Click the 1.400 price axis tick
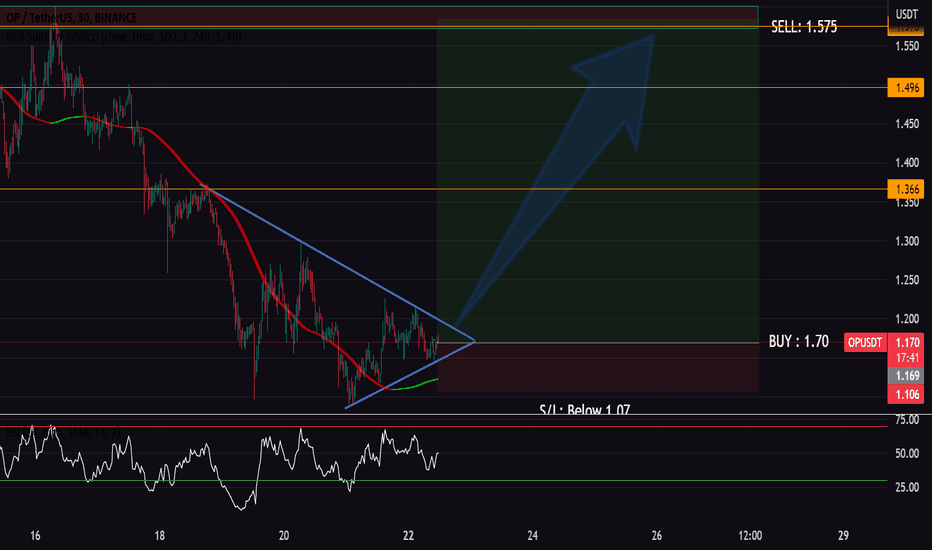 [907, 162]
